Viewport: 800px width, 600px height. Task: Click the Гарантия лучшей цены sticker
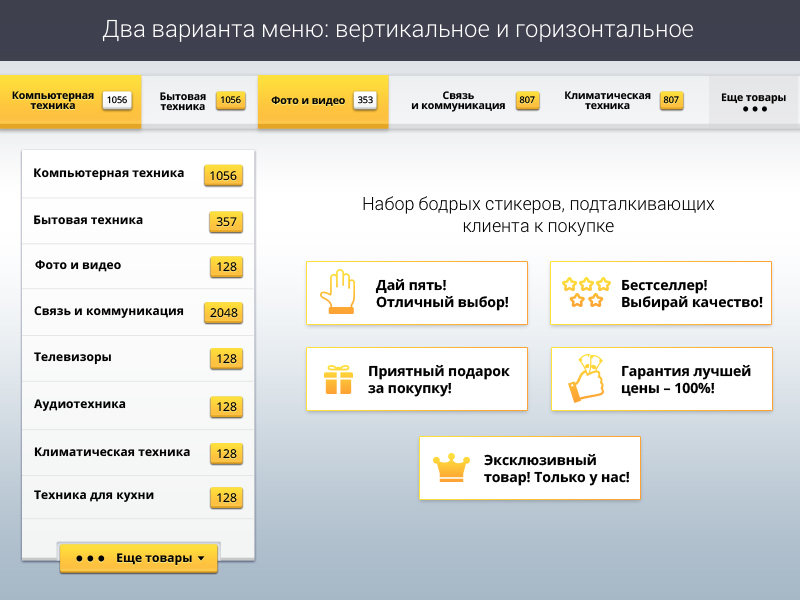point(662,379)
